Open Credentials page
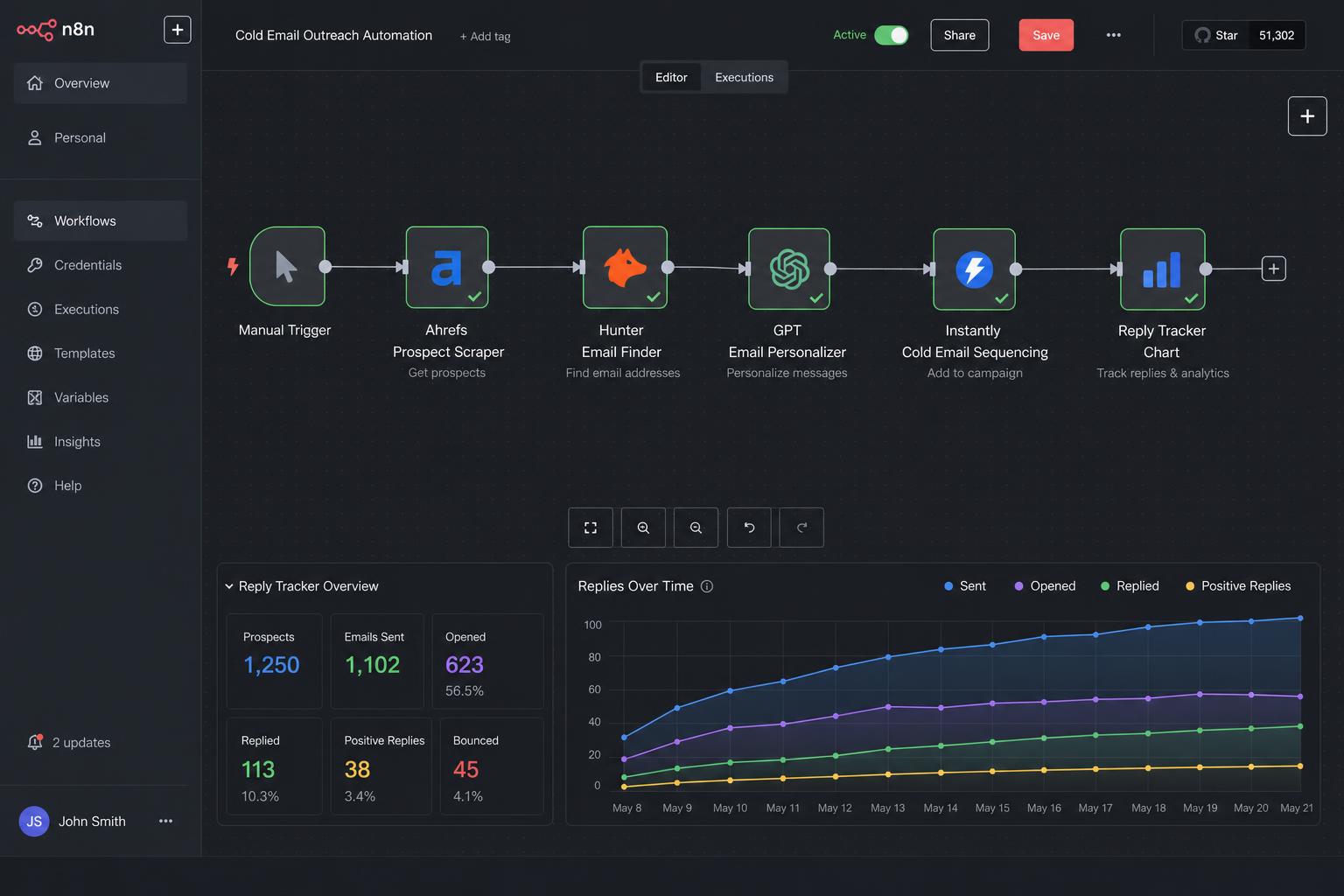This screenshot has height=896, width=1344. 100,265
